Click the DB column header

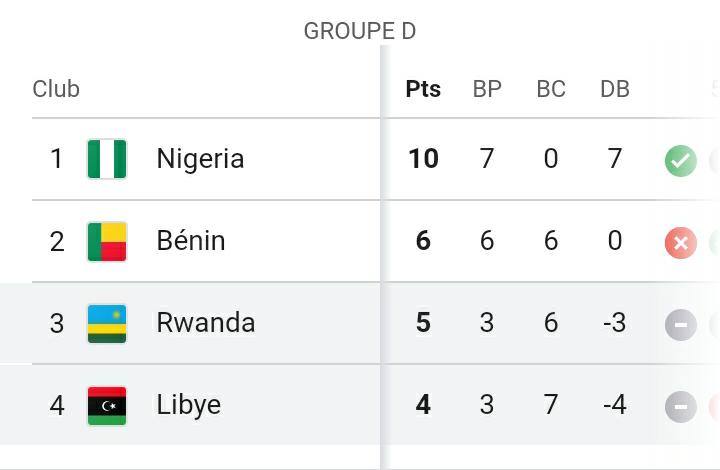[x=615, y=89]
